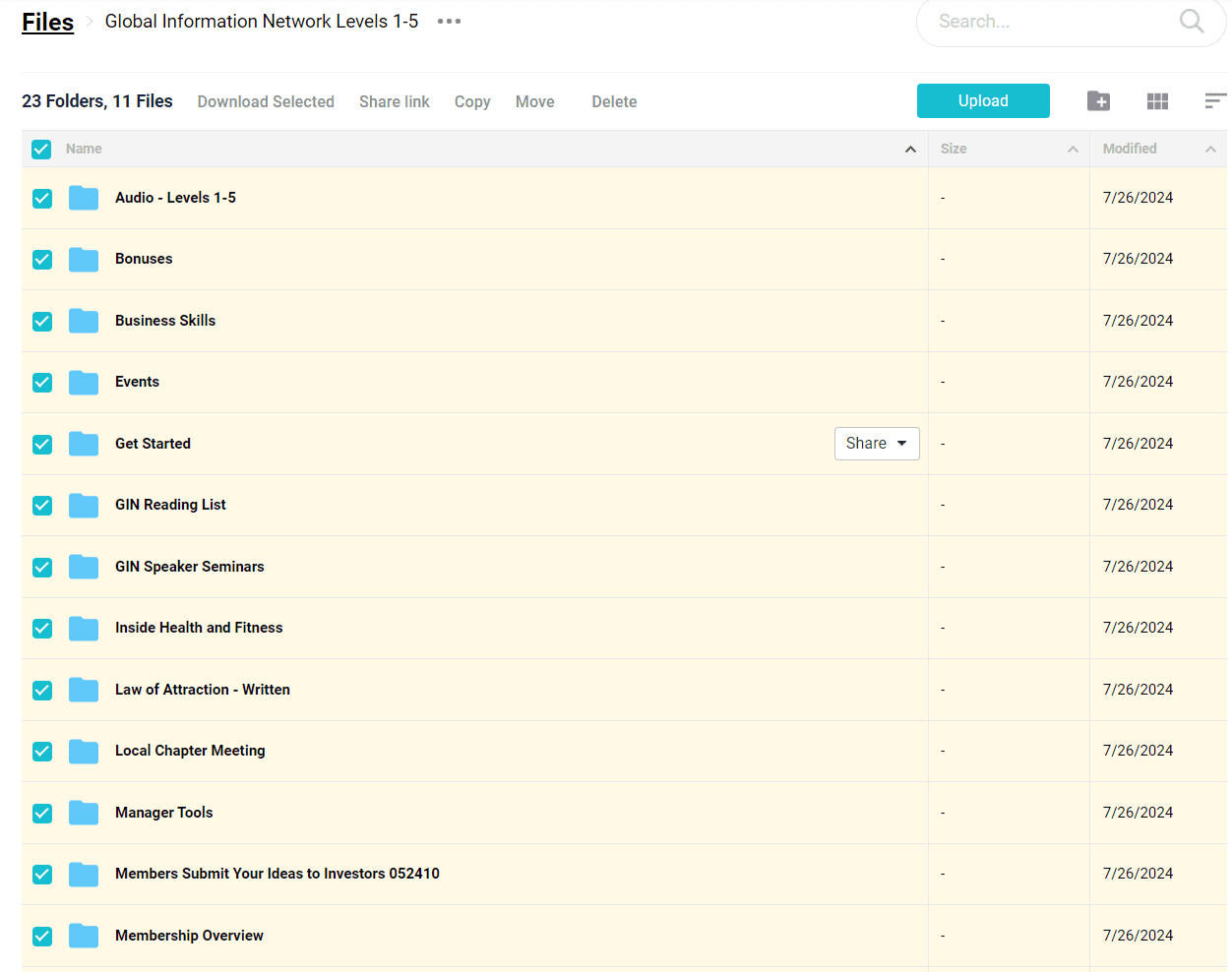Click Copy in the toolbar
This screenshot has width=1232, height=972.
pos(472,101)
